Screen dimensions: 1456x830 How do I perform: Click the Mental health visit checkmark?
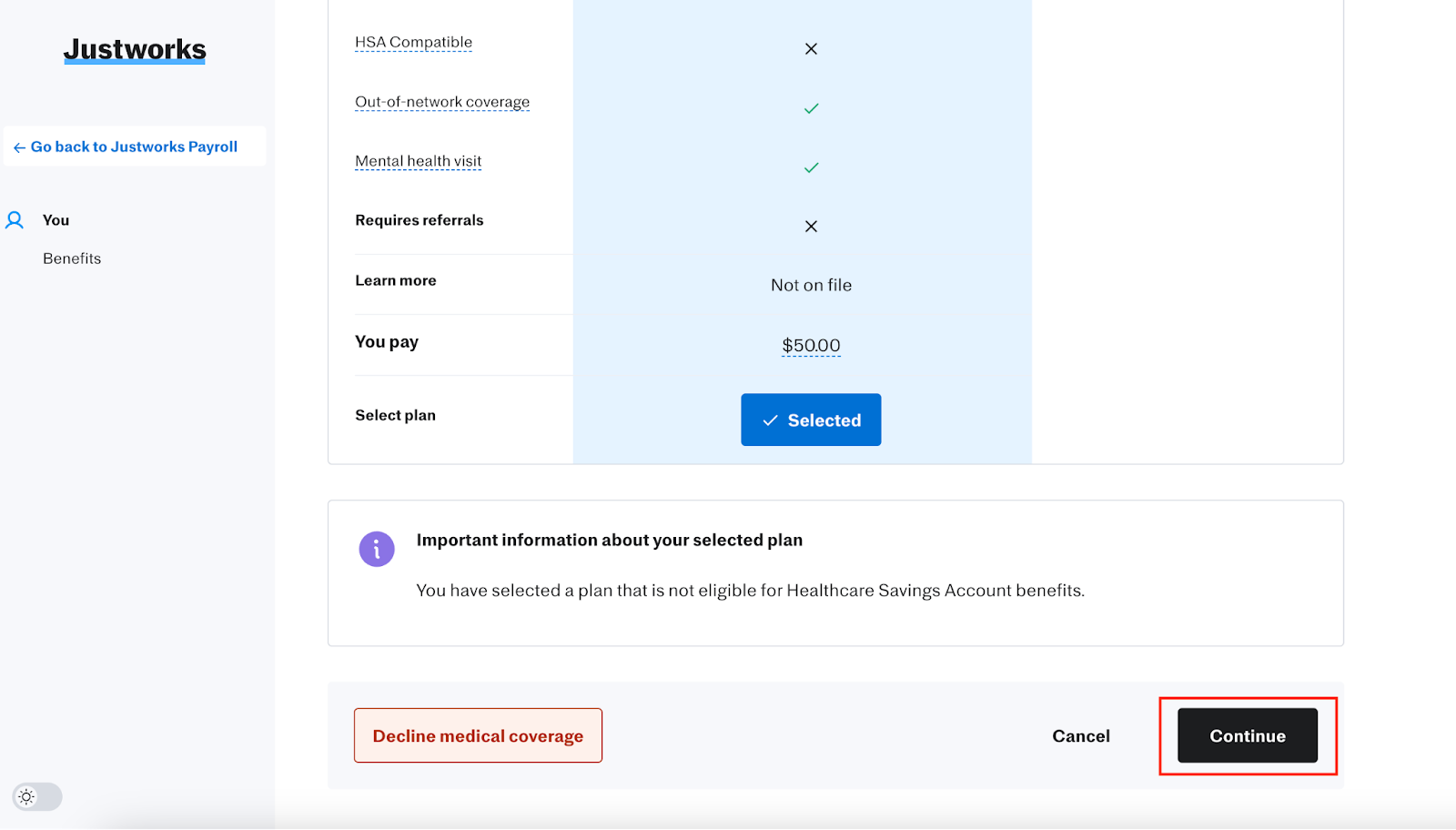(811, 167)
